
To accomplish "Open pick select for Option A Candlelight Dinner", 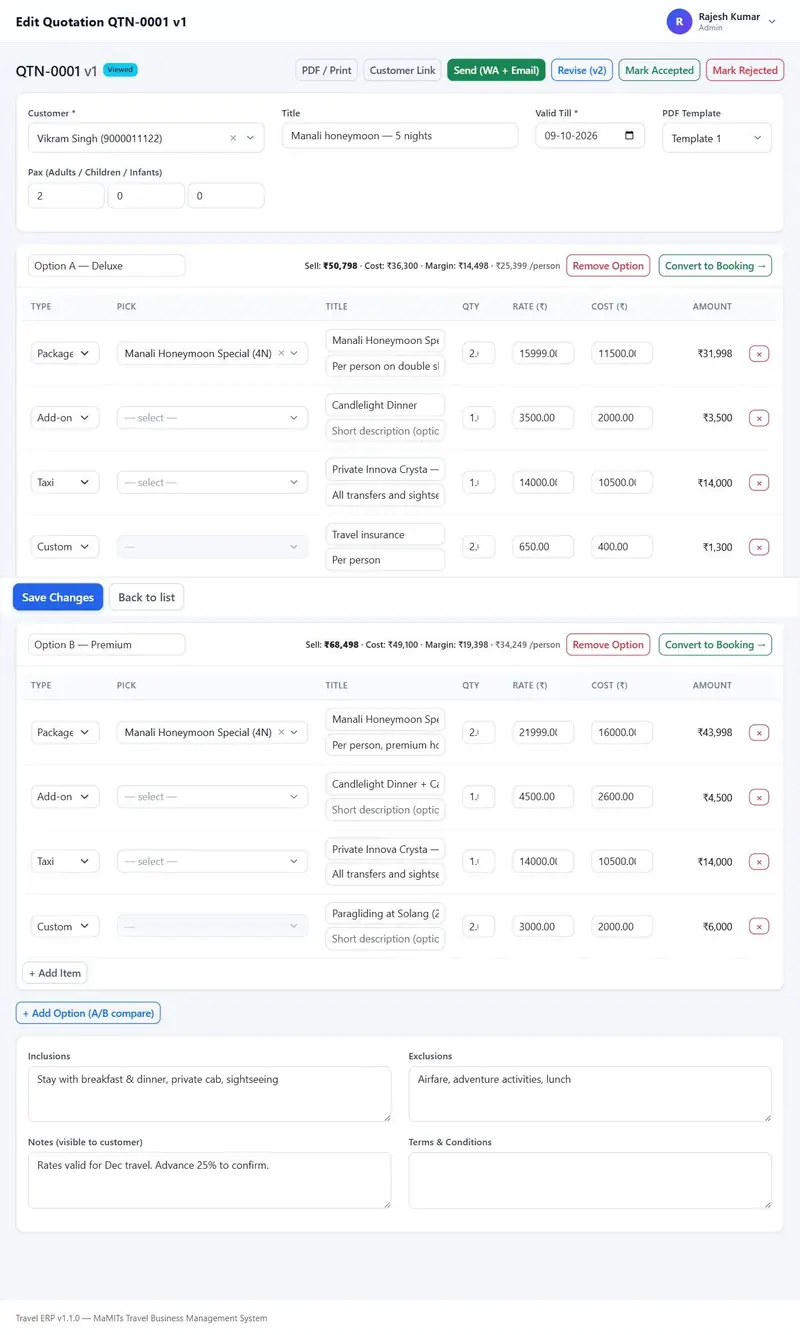I will click(212, 418).
